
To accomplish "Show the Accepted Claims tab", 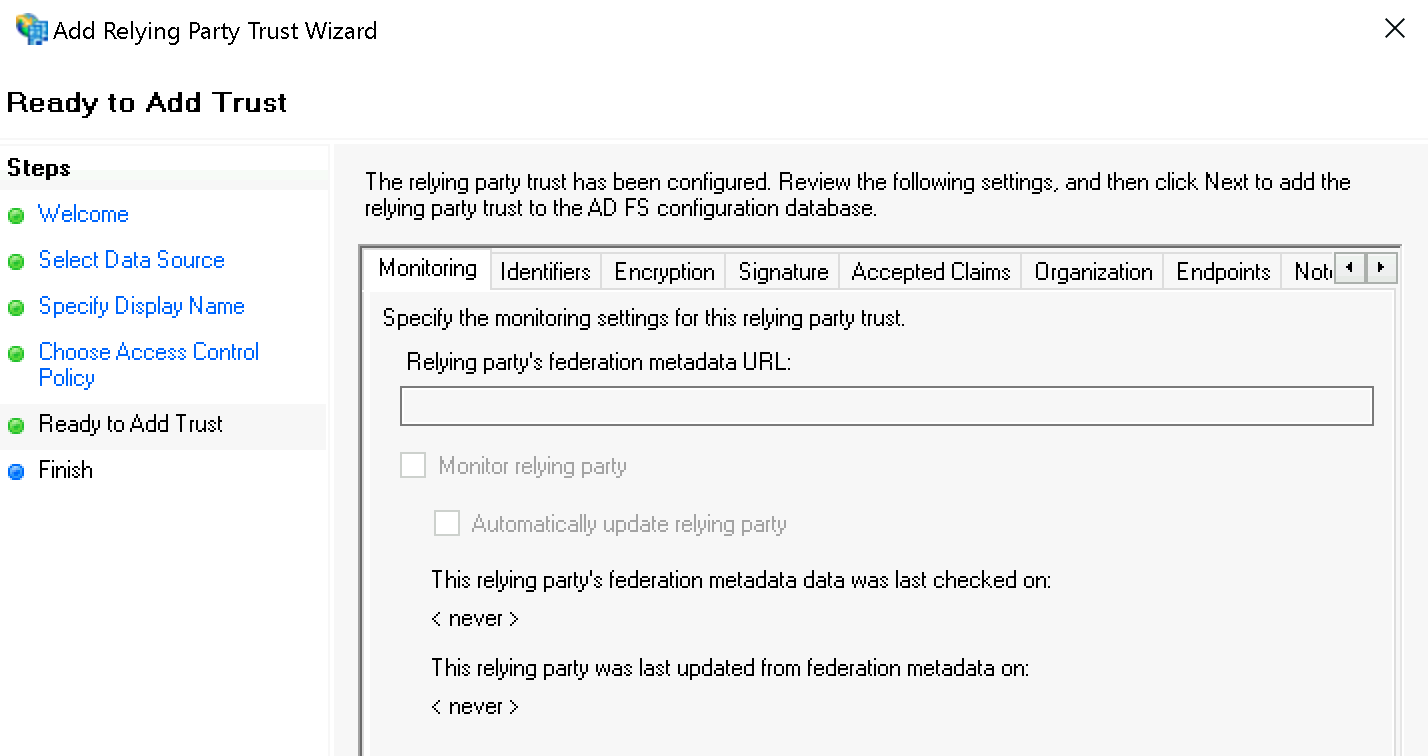I will [930, 272].
